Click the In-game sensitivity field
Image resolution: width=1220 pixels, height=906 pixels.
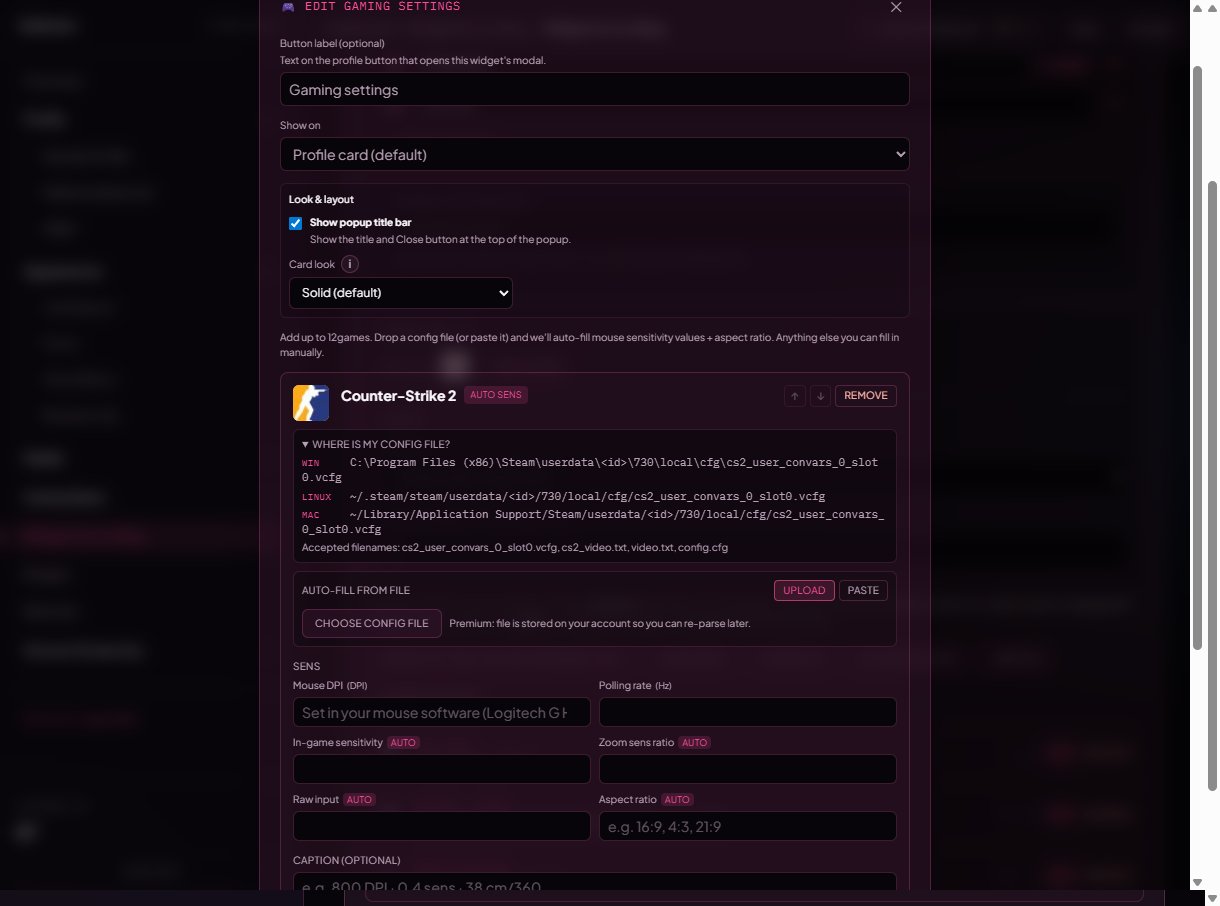[442, 769]
